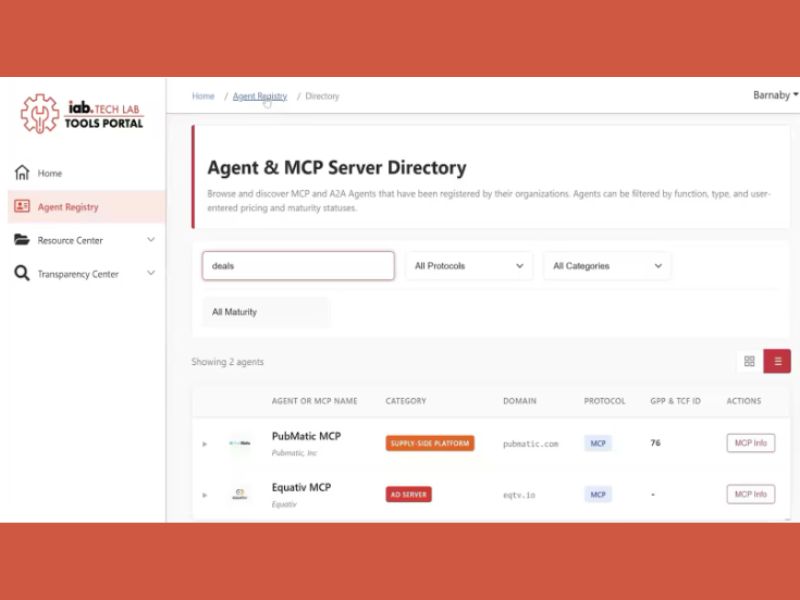
Task: Click the Resource Center folder icon
Action: [x=22, y=240]
